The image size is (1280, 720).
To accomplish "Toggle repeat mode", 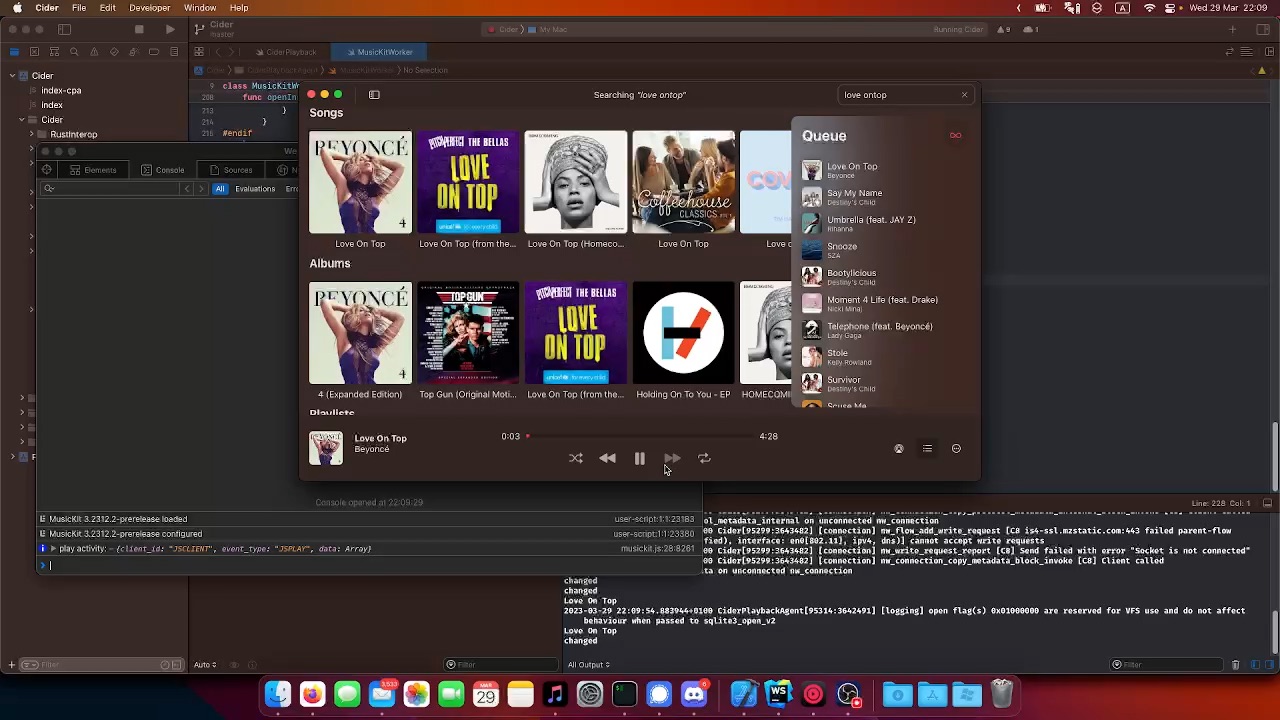I will (x=704, y=458).
